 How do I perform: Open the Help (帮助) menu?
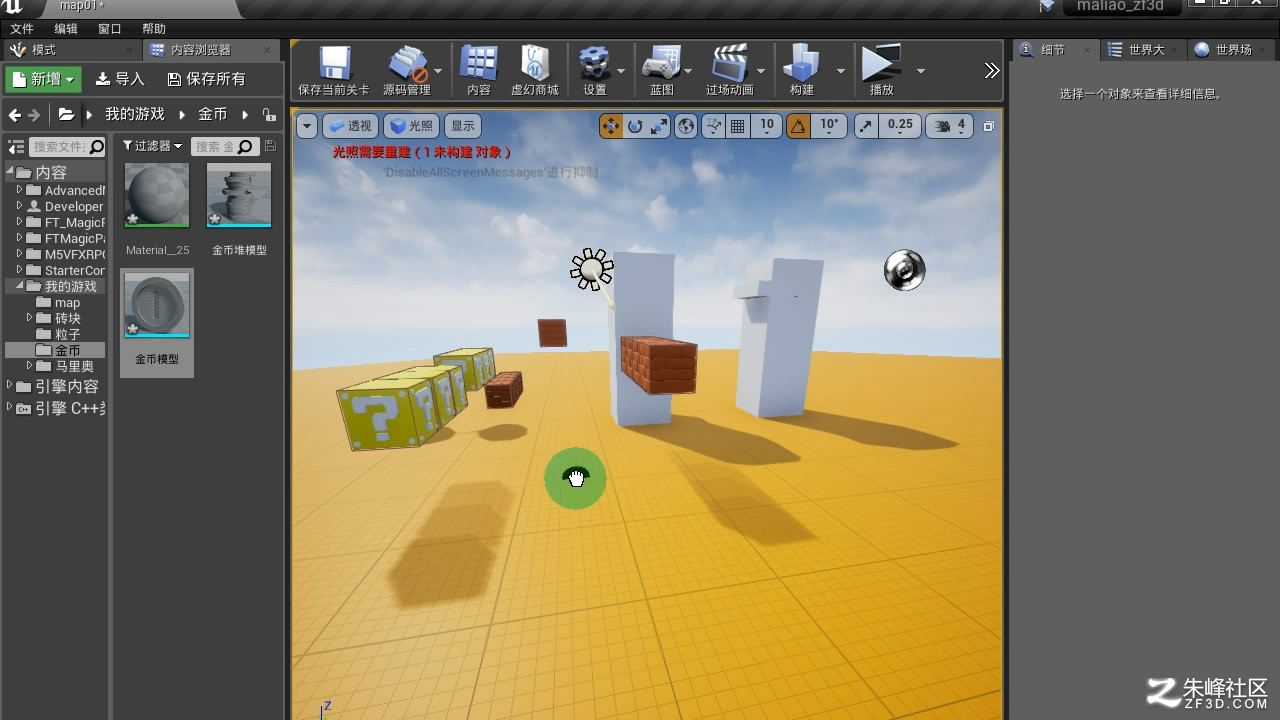click(154, 29)
